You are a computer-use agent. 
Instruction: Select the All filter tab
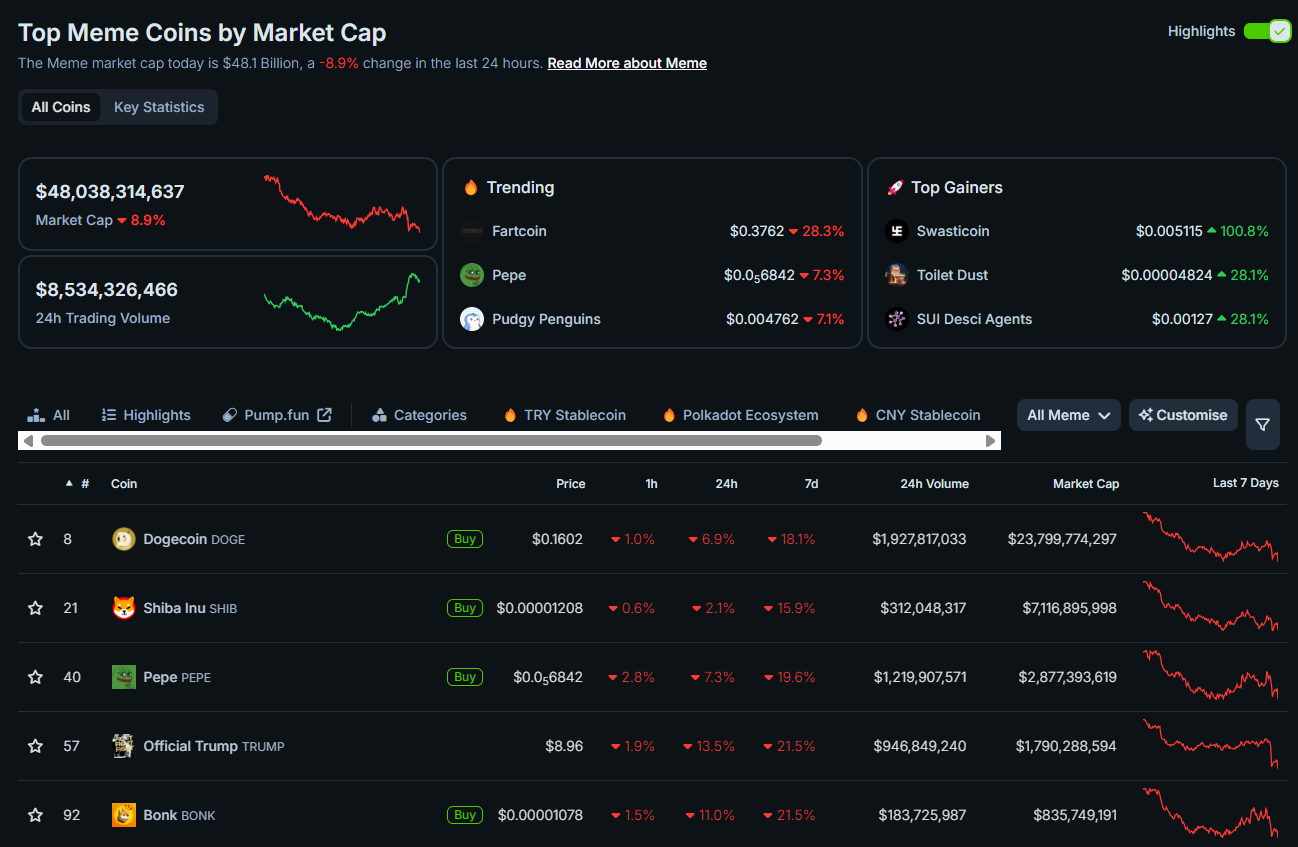49,415
